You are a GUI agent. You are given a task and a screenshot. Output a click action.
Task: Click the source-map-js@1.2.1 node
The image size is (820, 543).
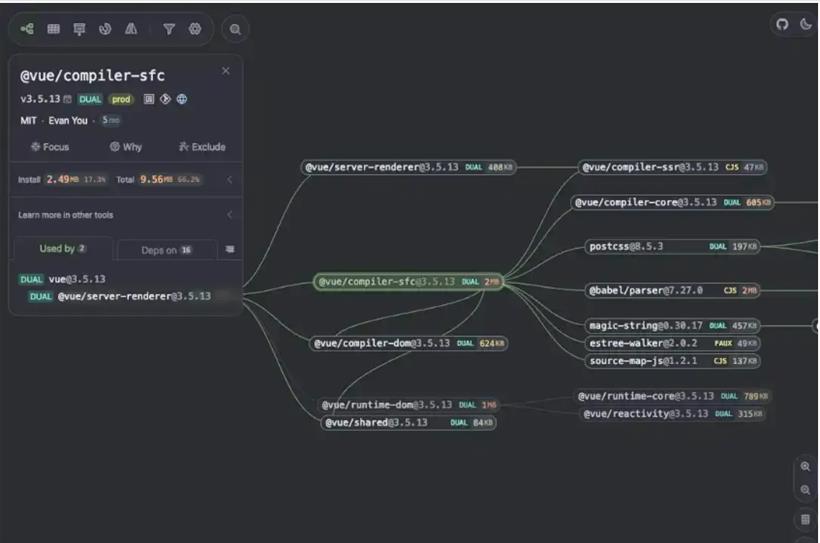(673, 360)
